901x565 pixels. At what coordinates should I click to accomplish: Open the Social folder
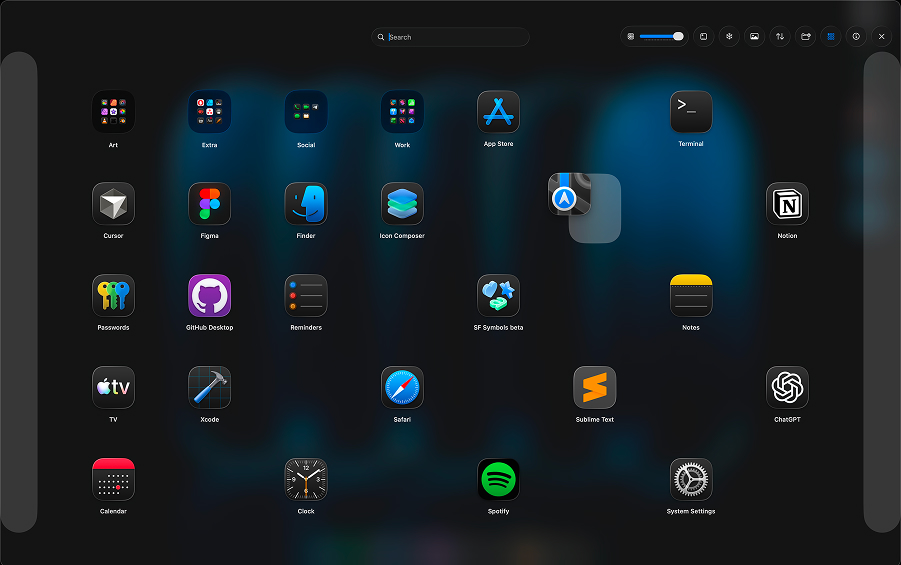click(x=306, y=112)
